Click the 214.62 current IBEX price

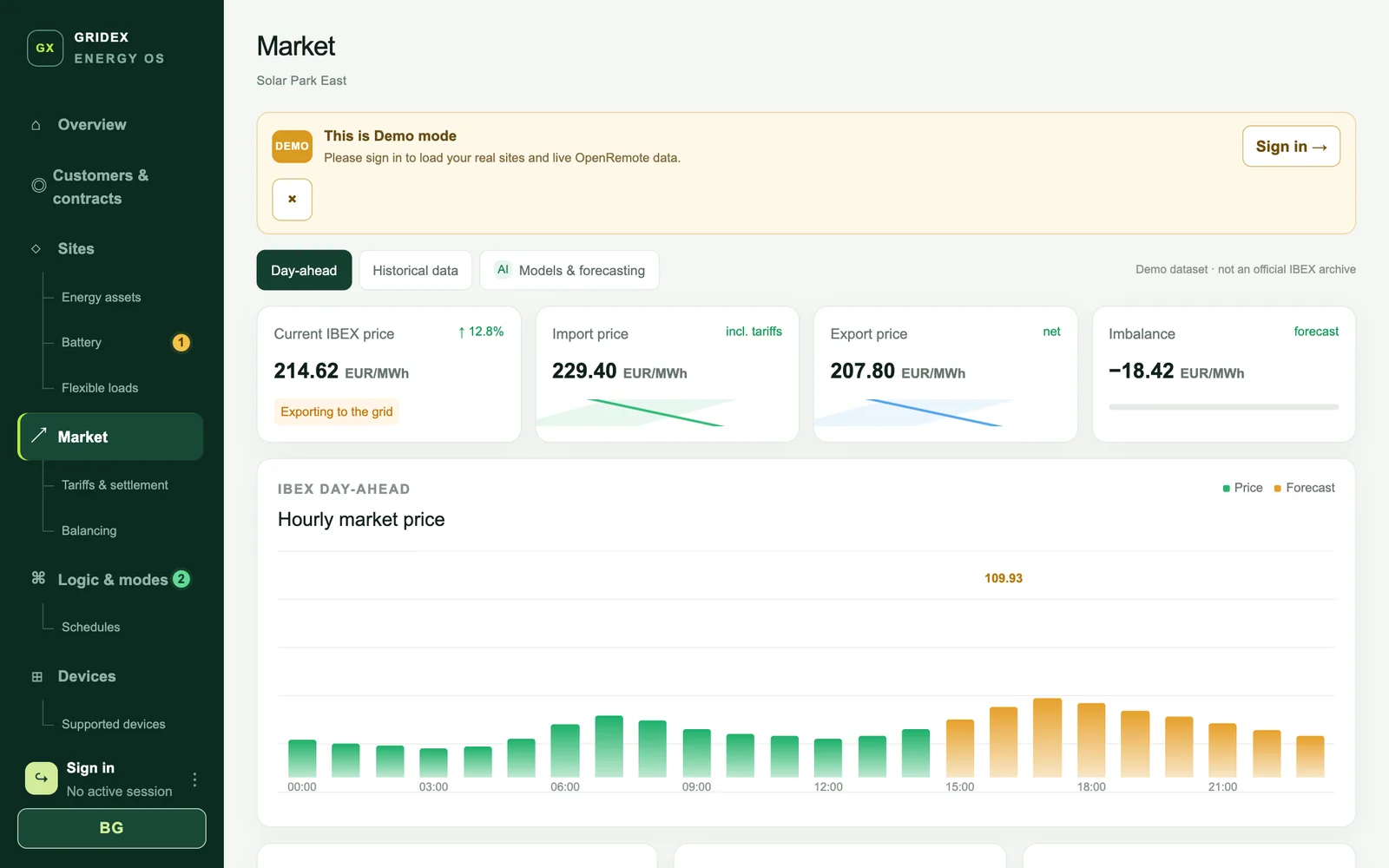click(x=306, y=372)
